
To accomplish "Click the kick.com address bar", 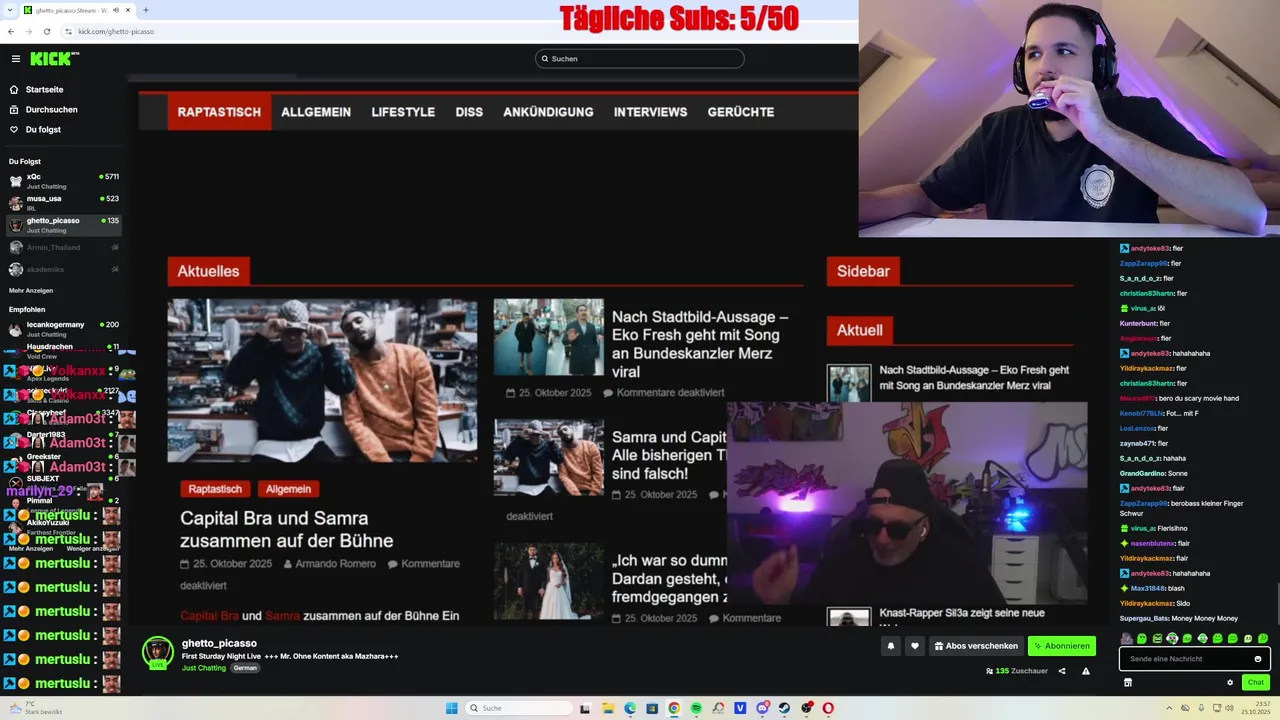I will (x=116, y=31).
